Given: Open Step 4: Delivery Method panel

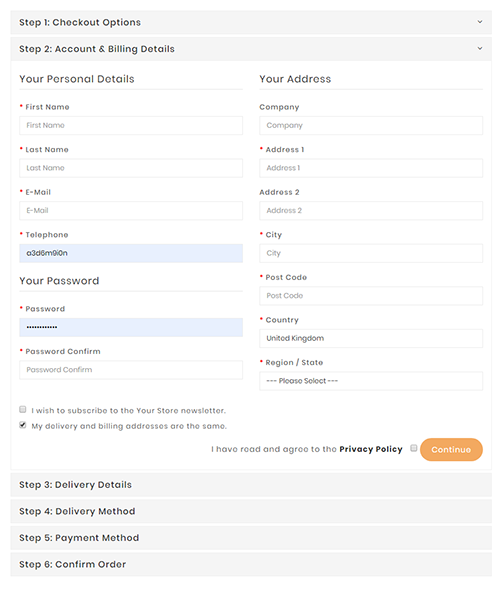Looking at the screenshot, I should (251, 512).
